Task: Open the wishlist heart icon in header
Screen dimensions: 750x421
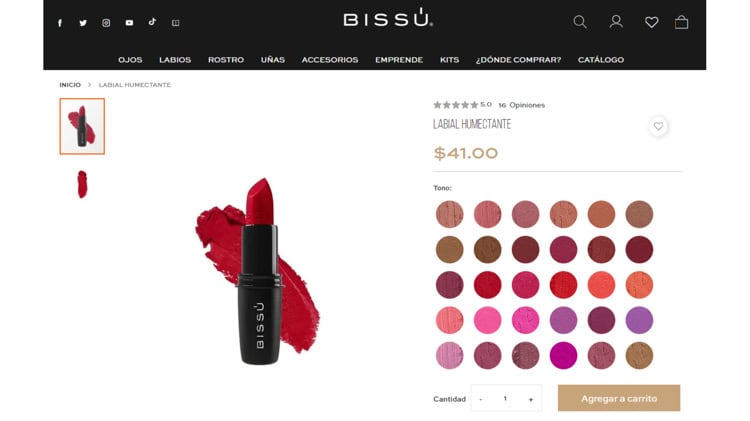Action: tap(651, 22)
